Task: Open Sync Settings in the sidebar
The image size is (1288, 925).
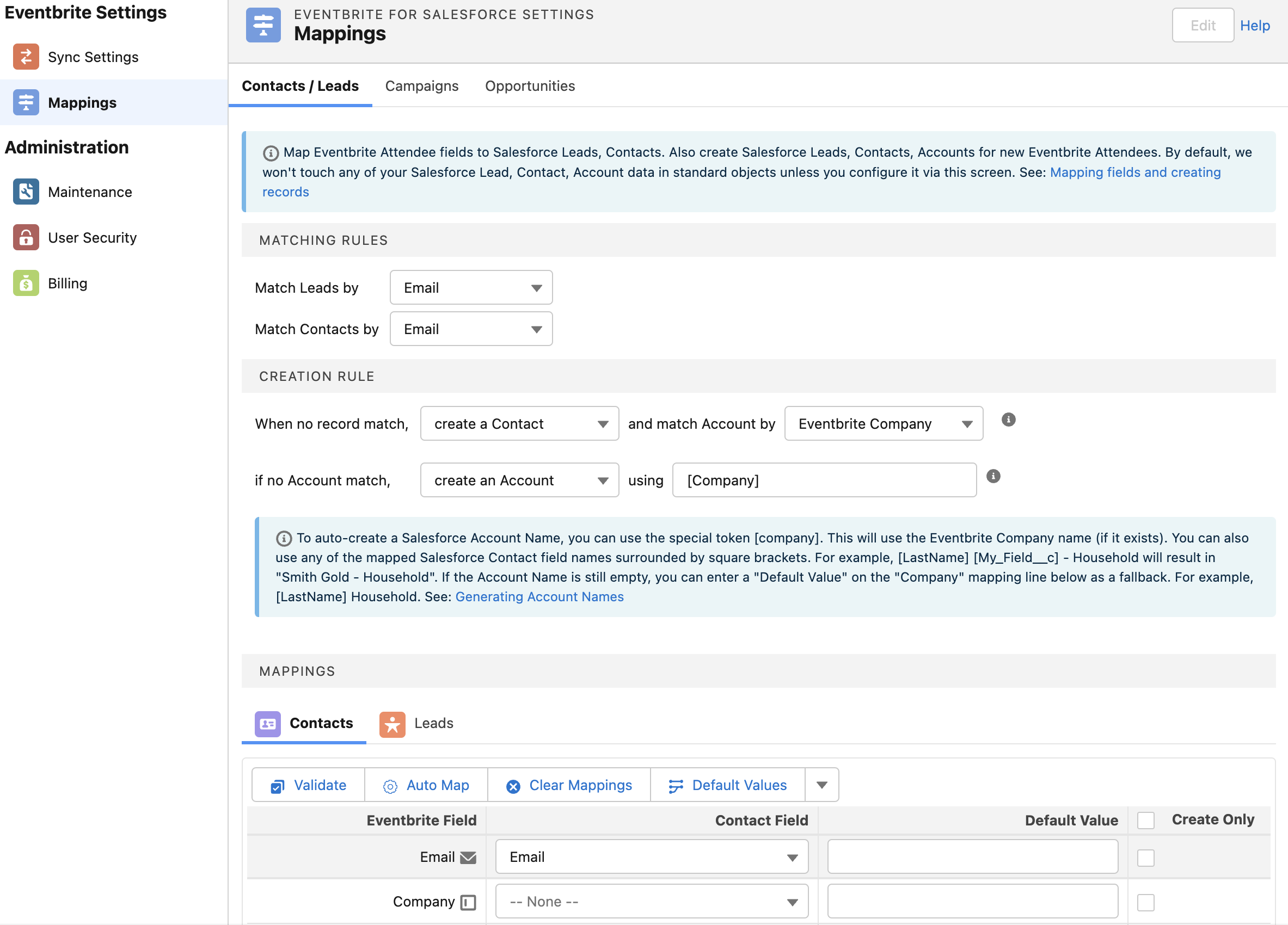Action: click(x=114, y=57)
